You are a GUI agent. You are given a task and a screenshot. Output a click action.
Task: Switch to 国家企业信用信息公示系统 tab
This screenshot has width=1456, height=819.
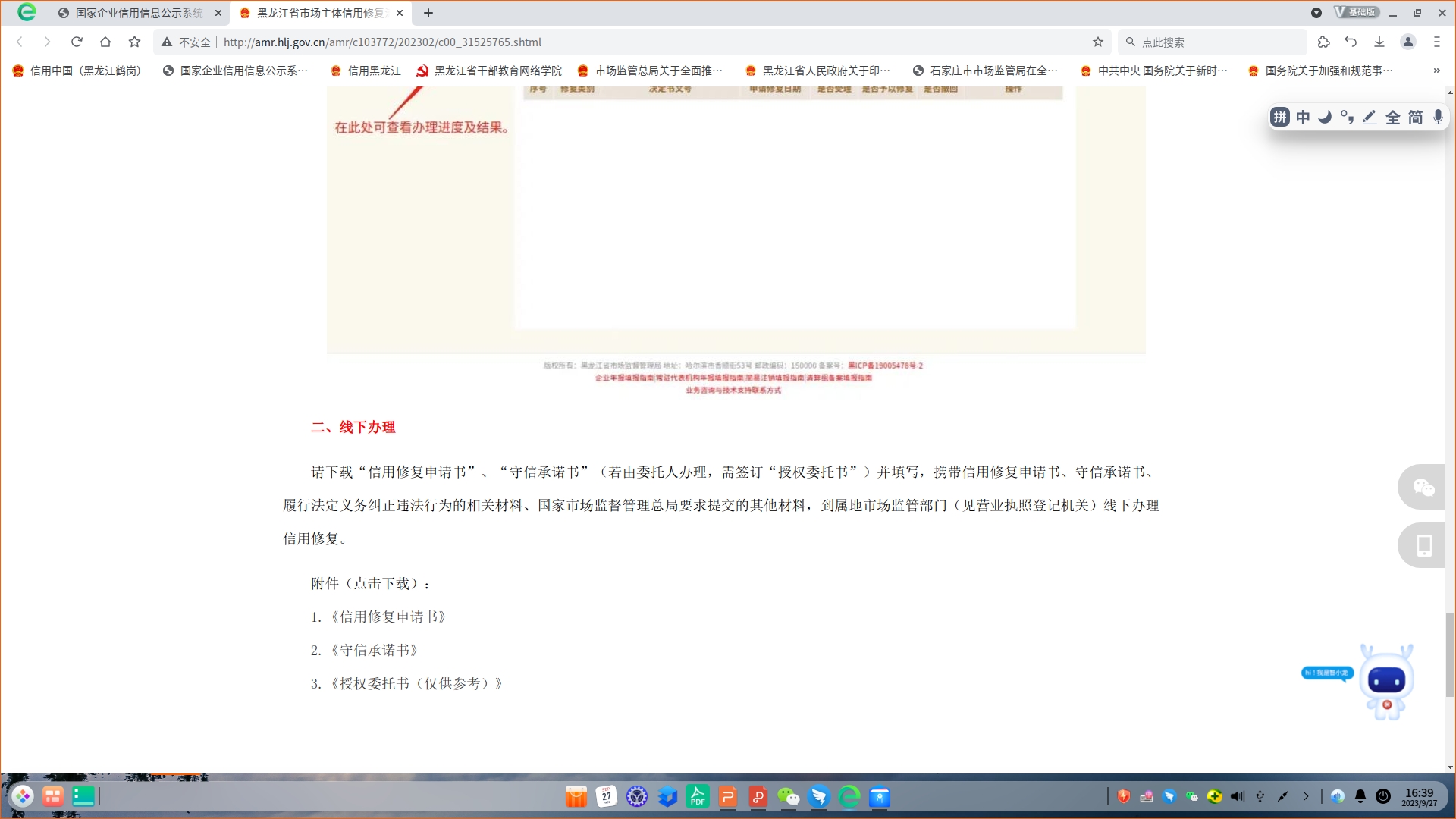click(139, 13)
